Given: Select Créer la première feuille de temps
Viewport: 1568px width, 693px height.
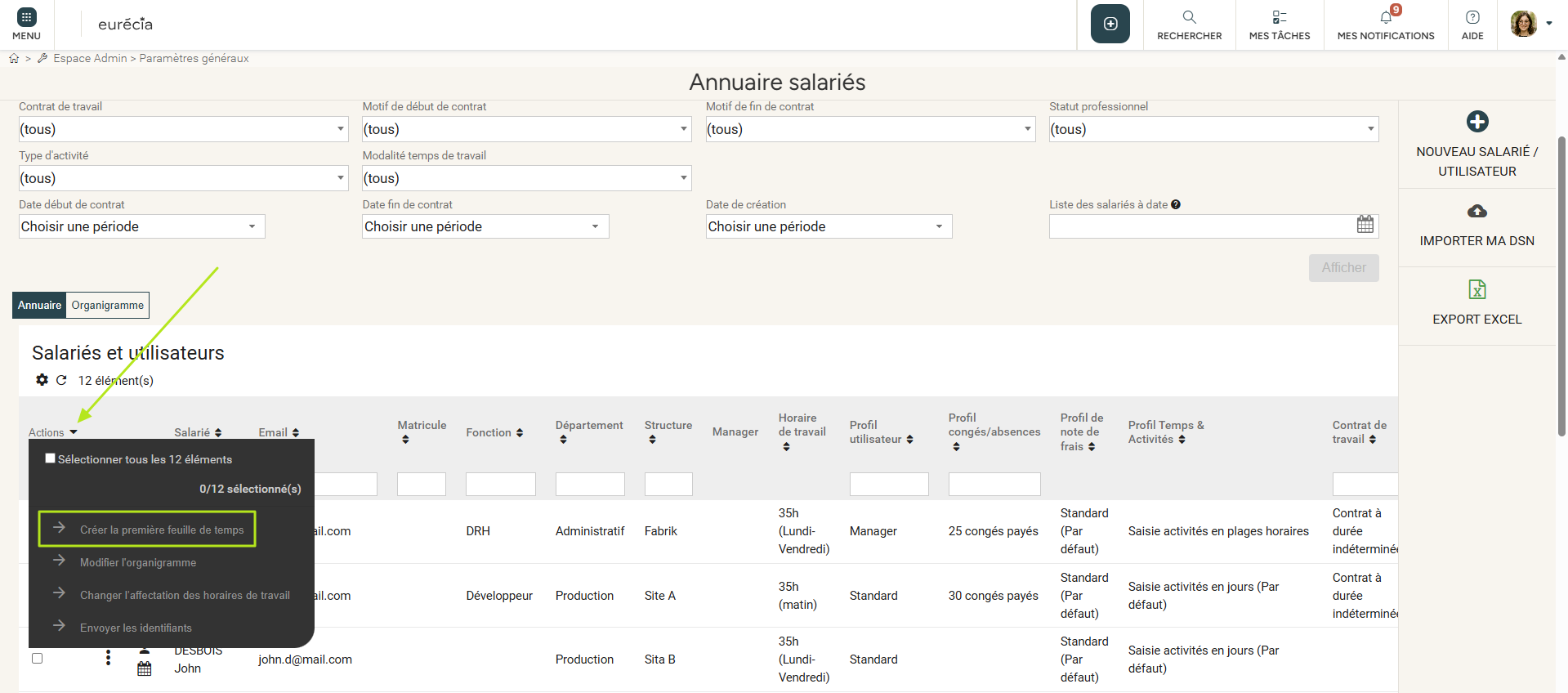Looking at the screenshot, I should pyautogui.click(x=161, y=530).
